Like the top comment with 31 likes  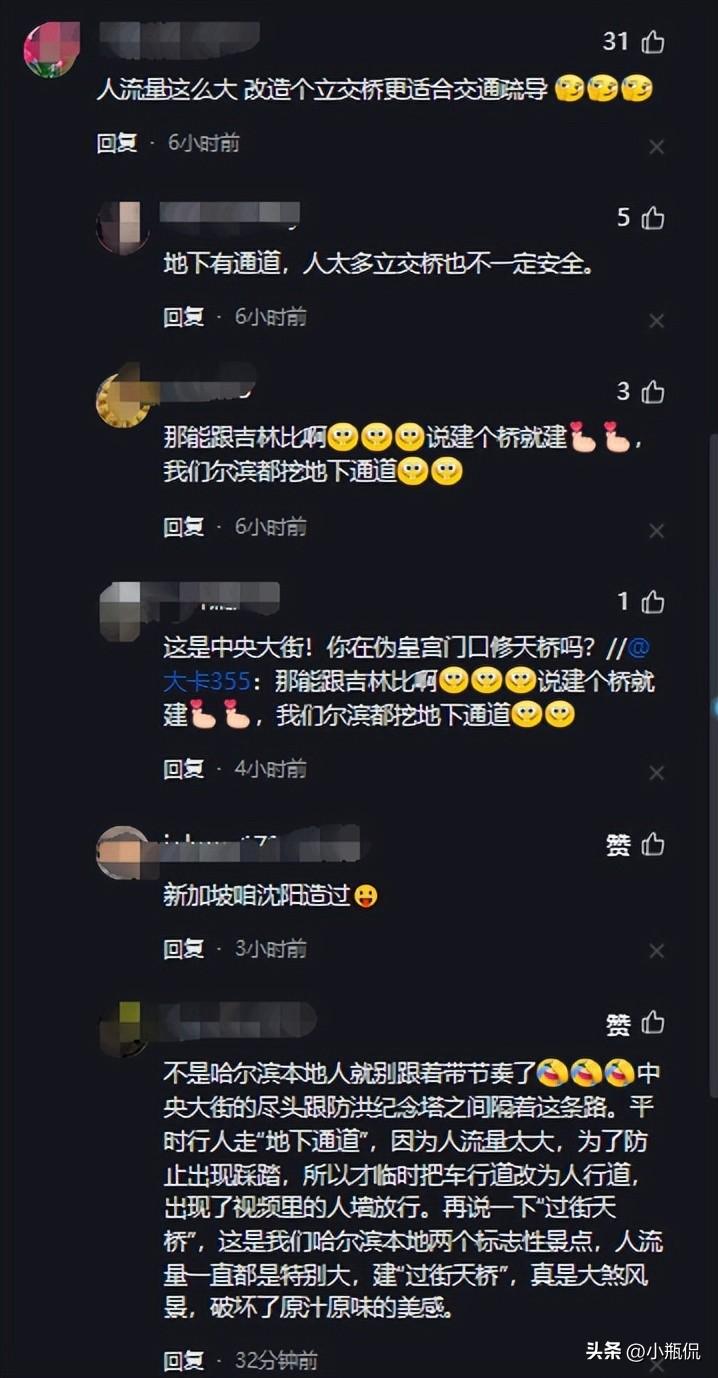click(x=653, y=42)
